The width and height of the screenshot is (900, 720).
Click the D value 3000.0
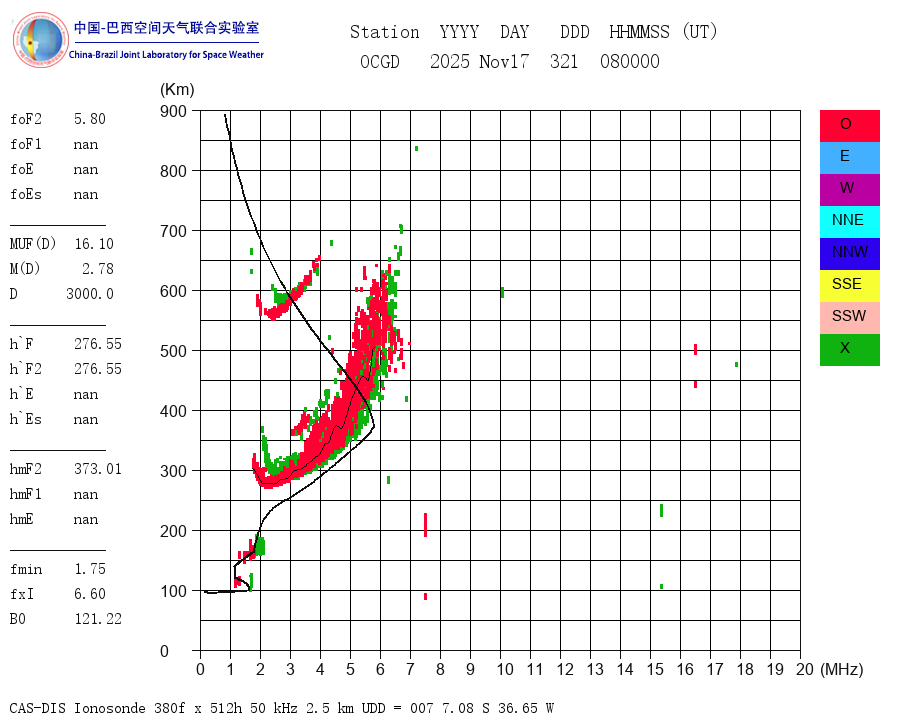tap(90, 294)
